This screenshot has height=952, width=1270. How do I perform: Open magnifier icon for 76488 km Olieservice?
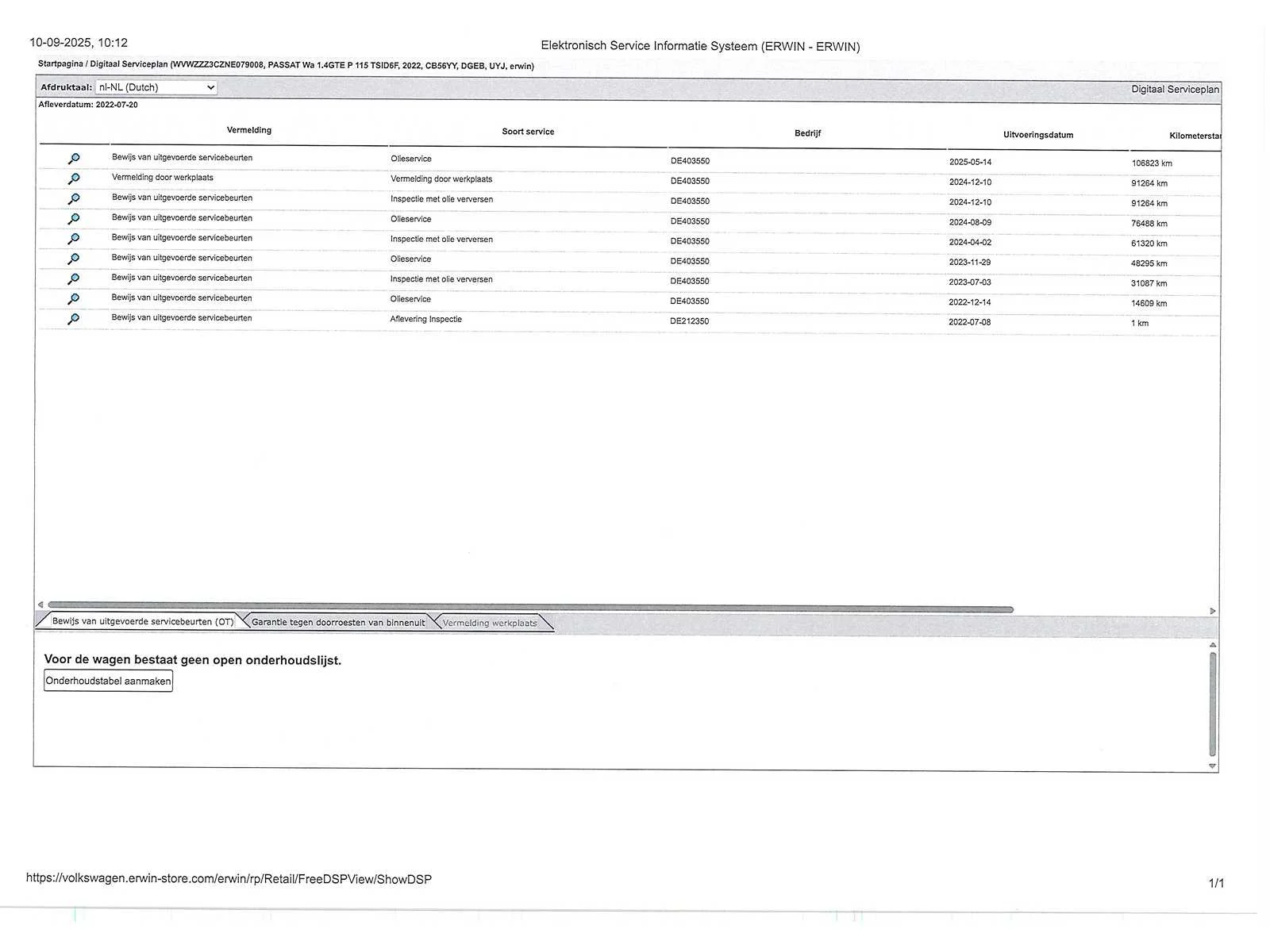tap(73, 219)
